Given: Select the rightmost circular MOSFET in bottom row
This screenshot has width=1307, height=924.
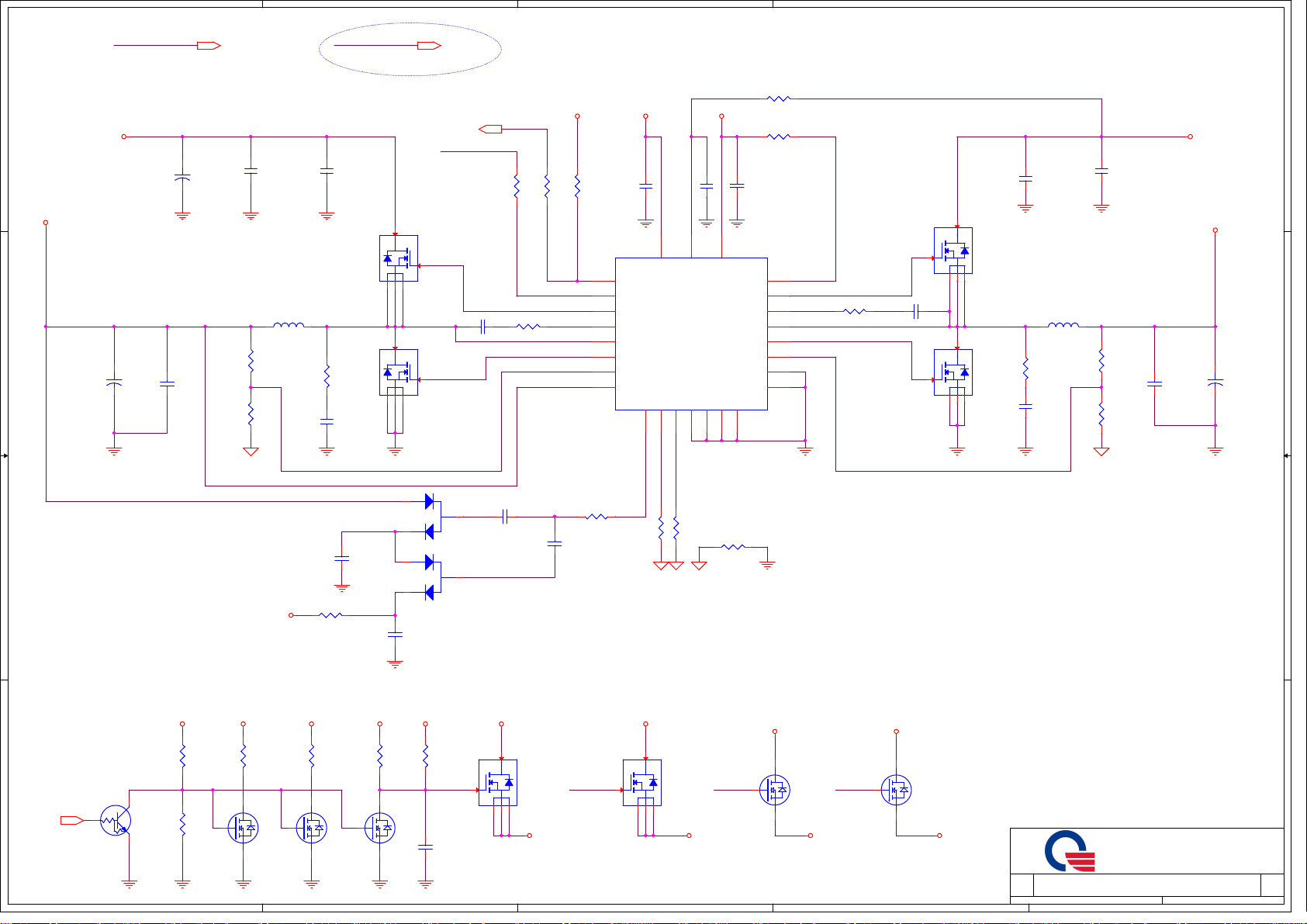Looking at the screenshot, I should click(x=896, y=790).
